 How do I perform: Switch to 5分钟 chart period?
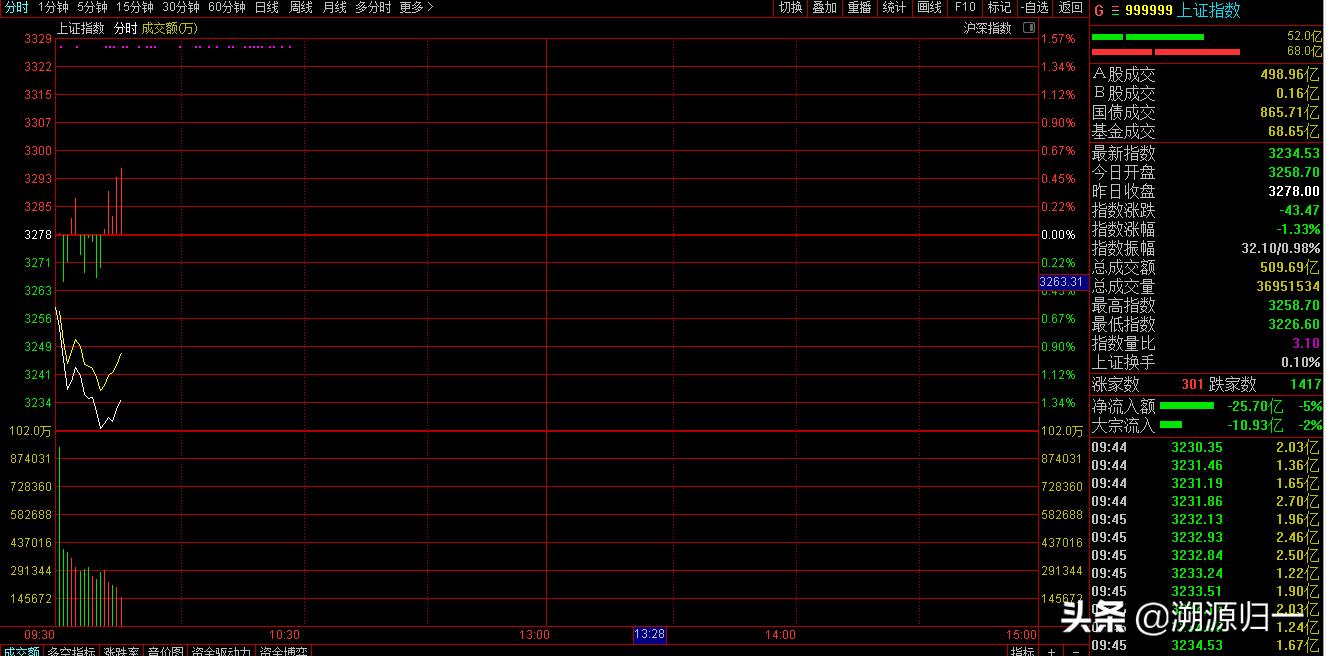coord(92,7)
